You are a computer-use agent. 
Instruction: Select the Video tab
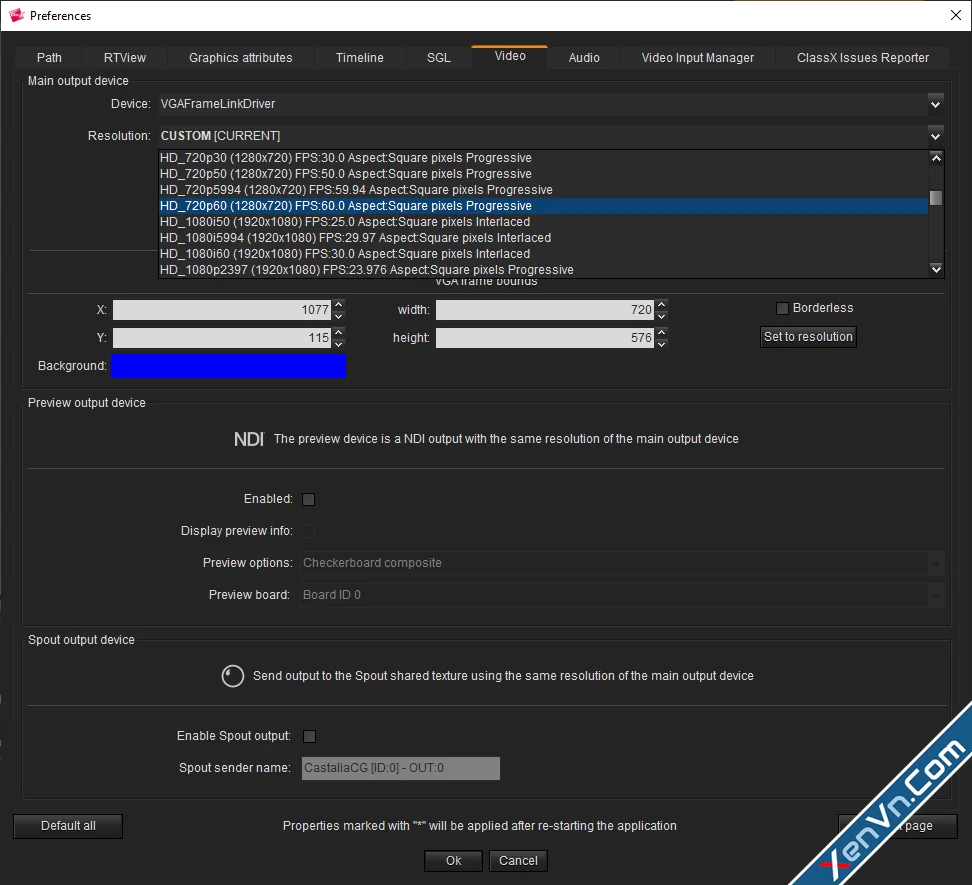pyautogui.click(x=510, y=56)
